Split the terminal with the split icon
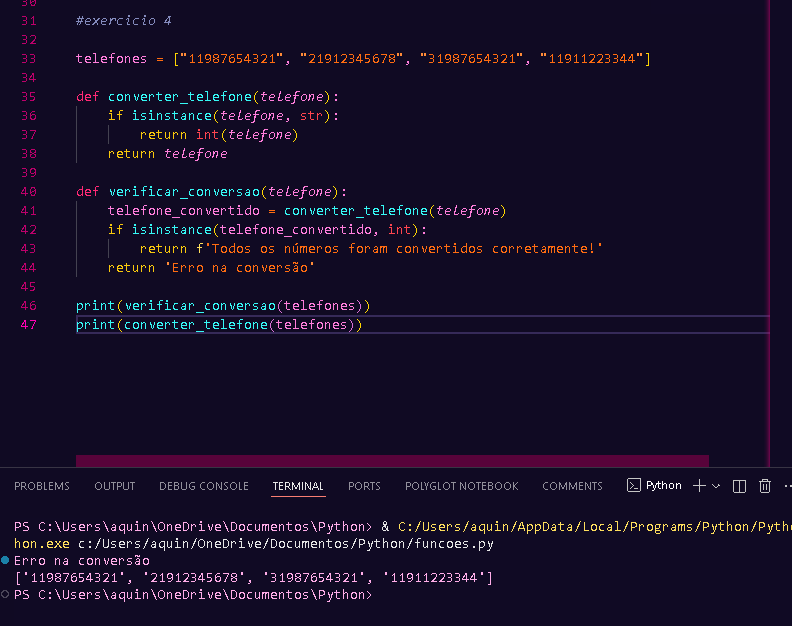Screen dimensions: 792x626 pyautogui.click(x=739, y=486)
